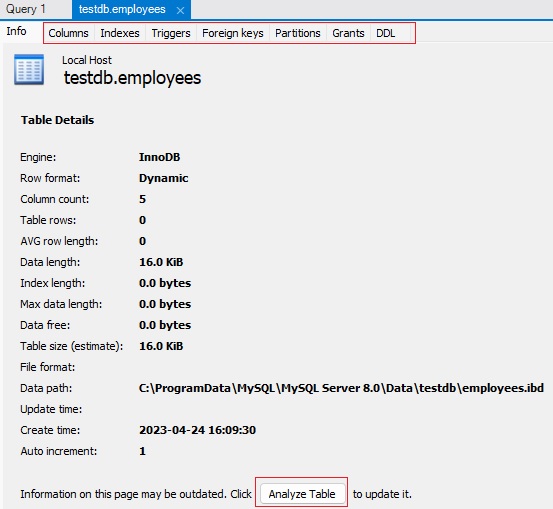The image size is (553, 509).
Task: Click the Data free 0.0 bytes value
Action: (x=165, y=325)
